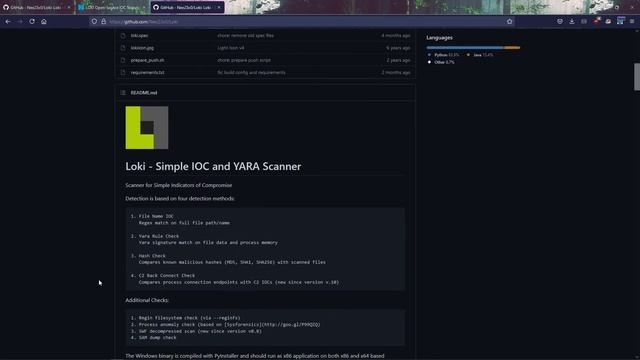
Task: Click the '3. Hash Check' line
Action: [148, 256]
